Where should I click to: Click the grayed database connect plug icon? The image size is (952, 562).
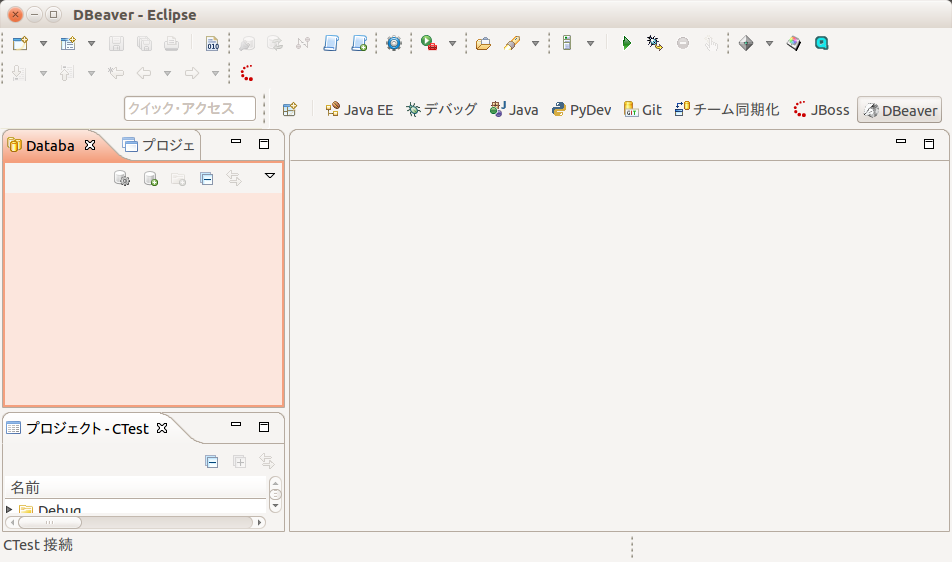click(x=246, y=43)
